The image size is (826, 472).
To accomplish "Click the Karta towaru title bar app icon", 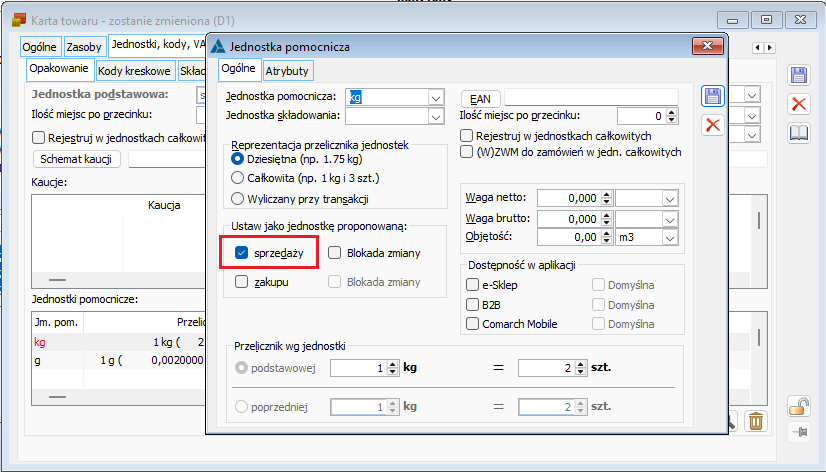I will [19, 21].
